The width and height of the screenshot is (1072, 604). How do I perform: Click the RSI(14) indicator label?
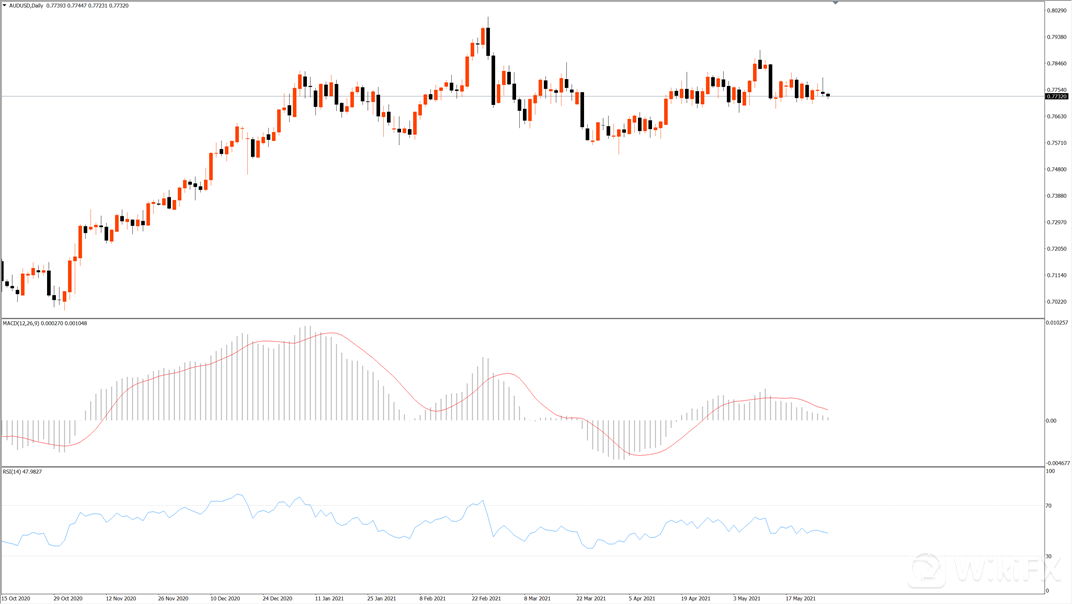click(15, 471)
